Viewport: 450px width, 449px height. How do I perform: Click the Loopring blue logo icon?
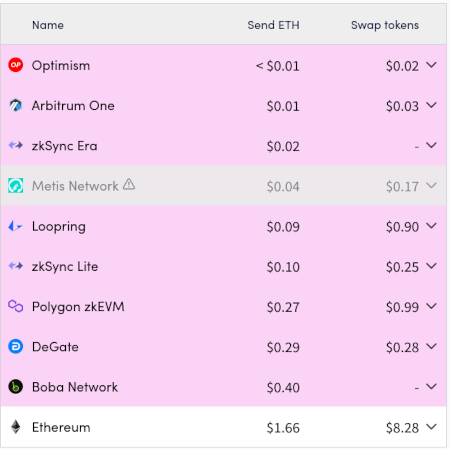click(15, 226)
